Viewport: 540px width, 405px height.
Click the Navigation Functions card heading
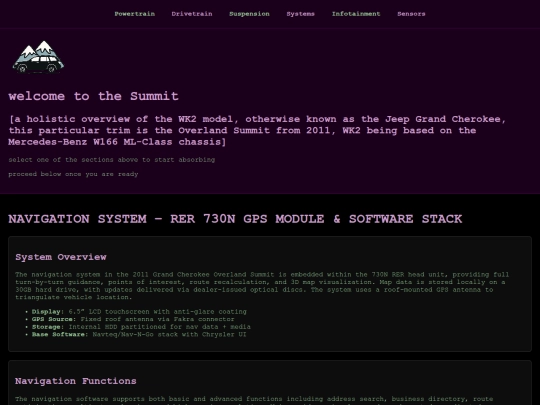tap(76, 381)
